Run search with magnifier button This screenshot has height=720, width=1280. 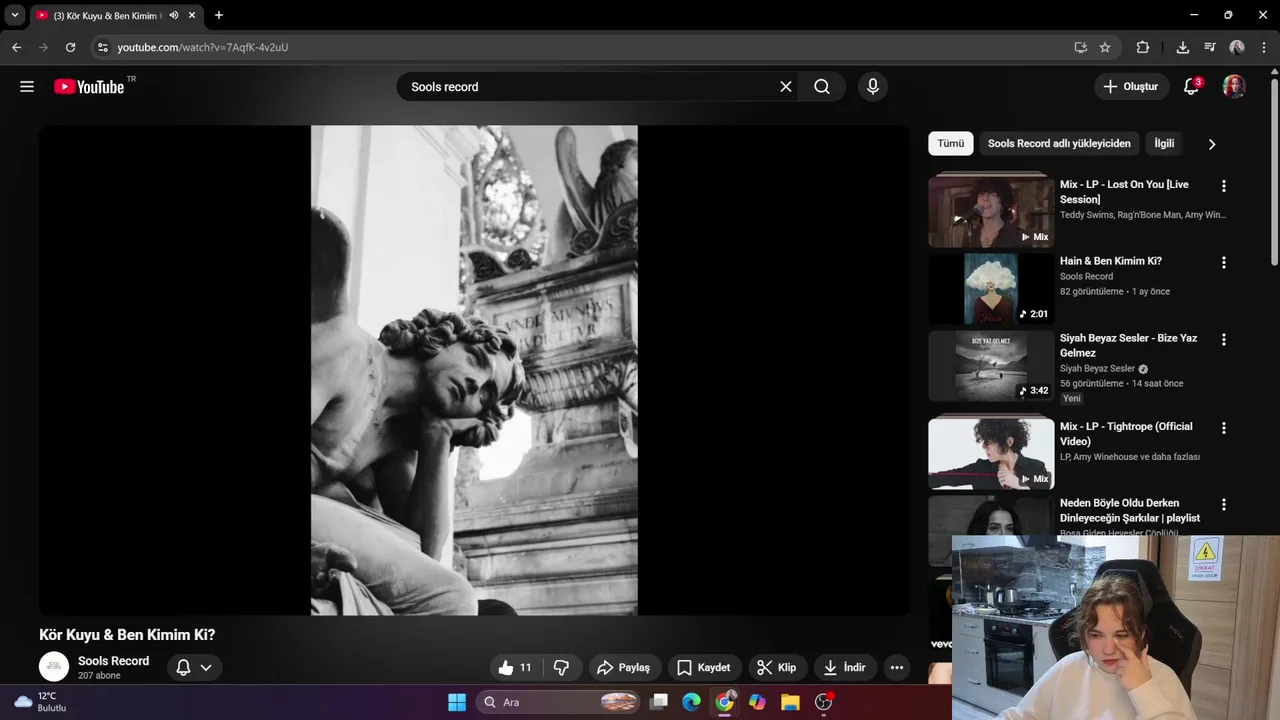822,87
